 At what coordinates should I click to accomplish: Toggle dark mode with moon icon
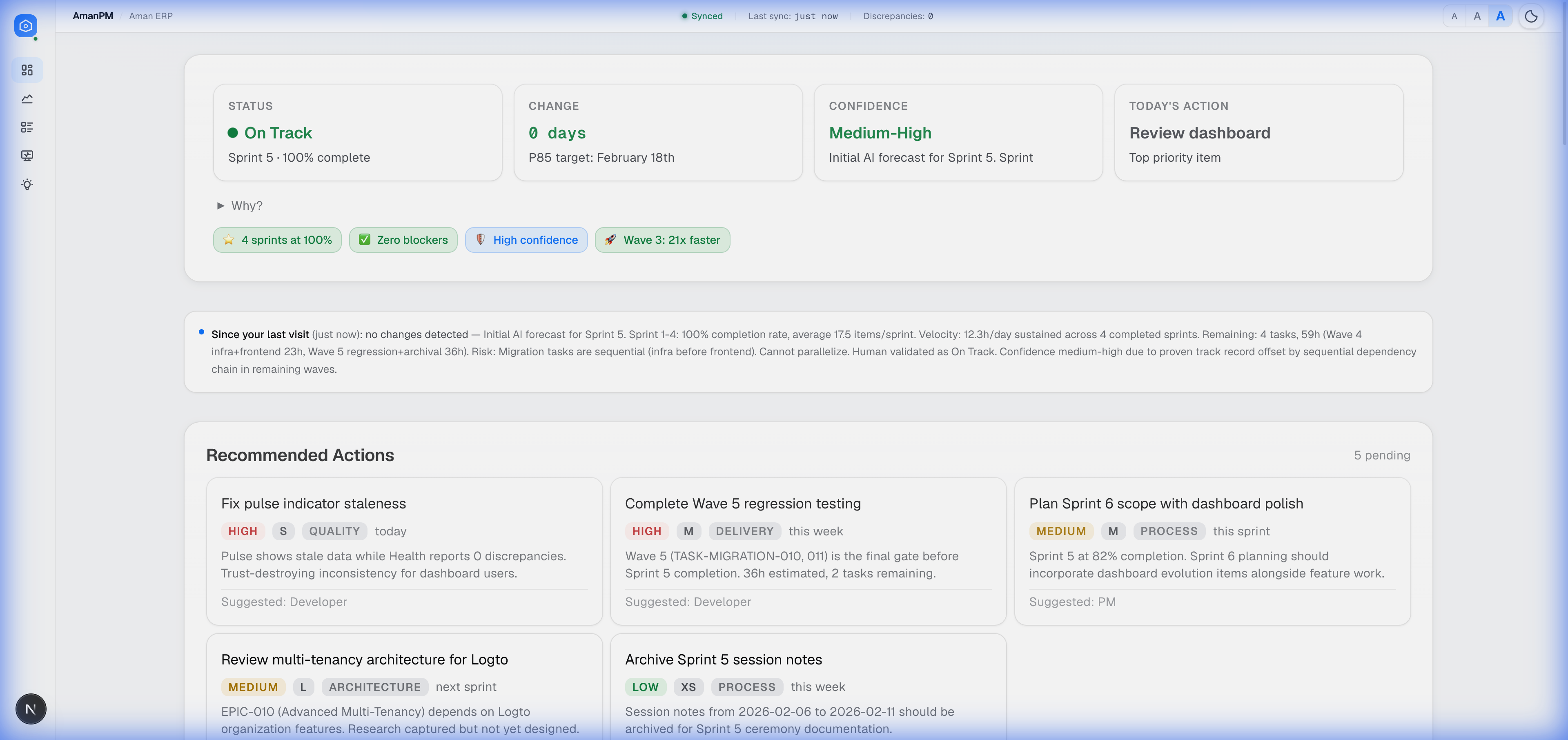pos(1531,16)
